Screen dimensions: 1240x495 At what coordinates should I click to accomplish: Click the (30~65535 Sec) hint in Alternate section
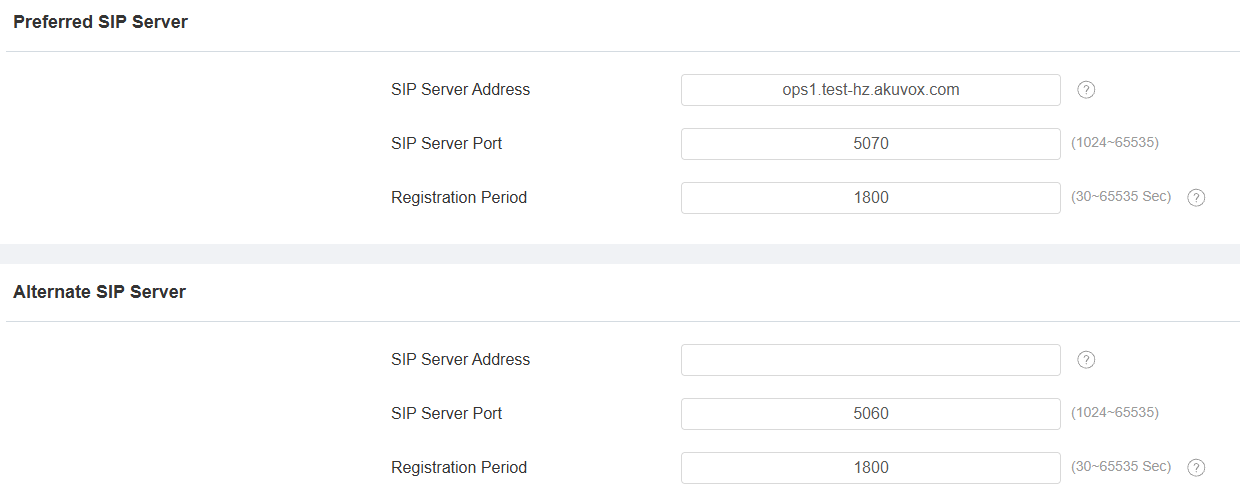click(x=1120, y=467)
